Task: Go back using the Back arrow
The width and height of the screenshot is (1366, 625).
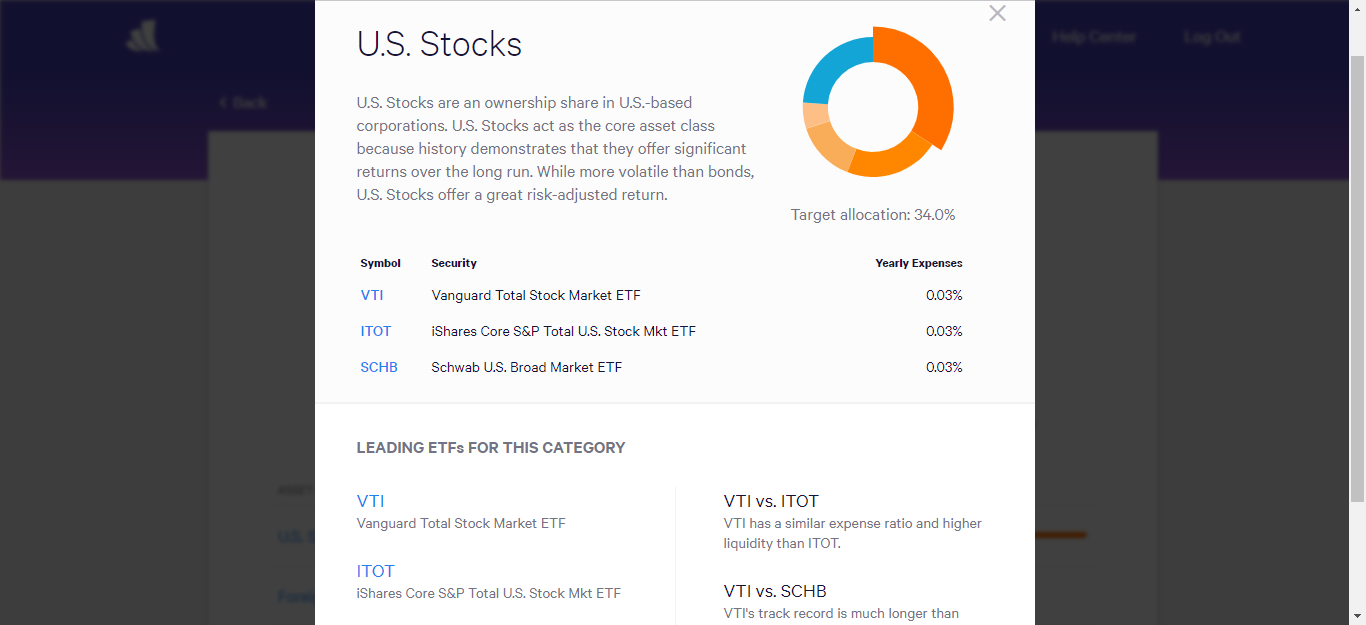Action: click(x=243, y=102)
